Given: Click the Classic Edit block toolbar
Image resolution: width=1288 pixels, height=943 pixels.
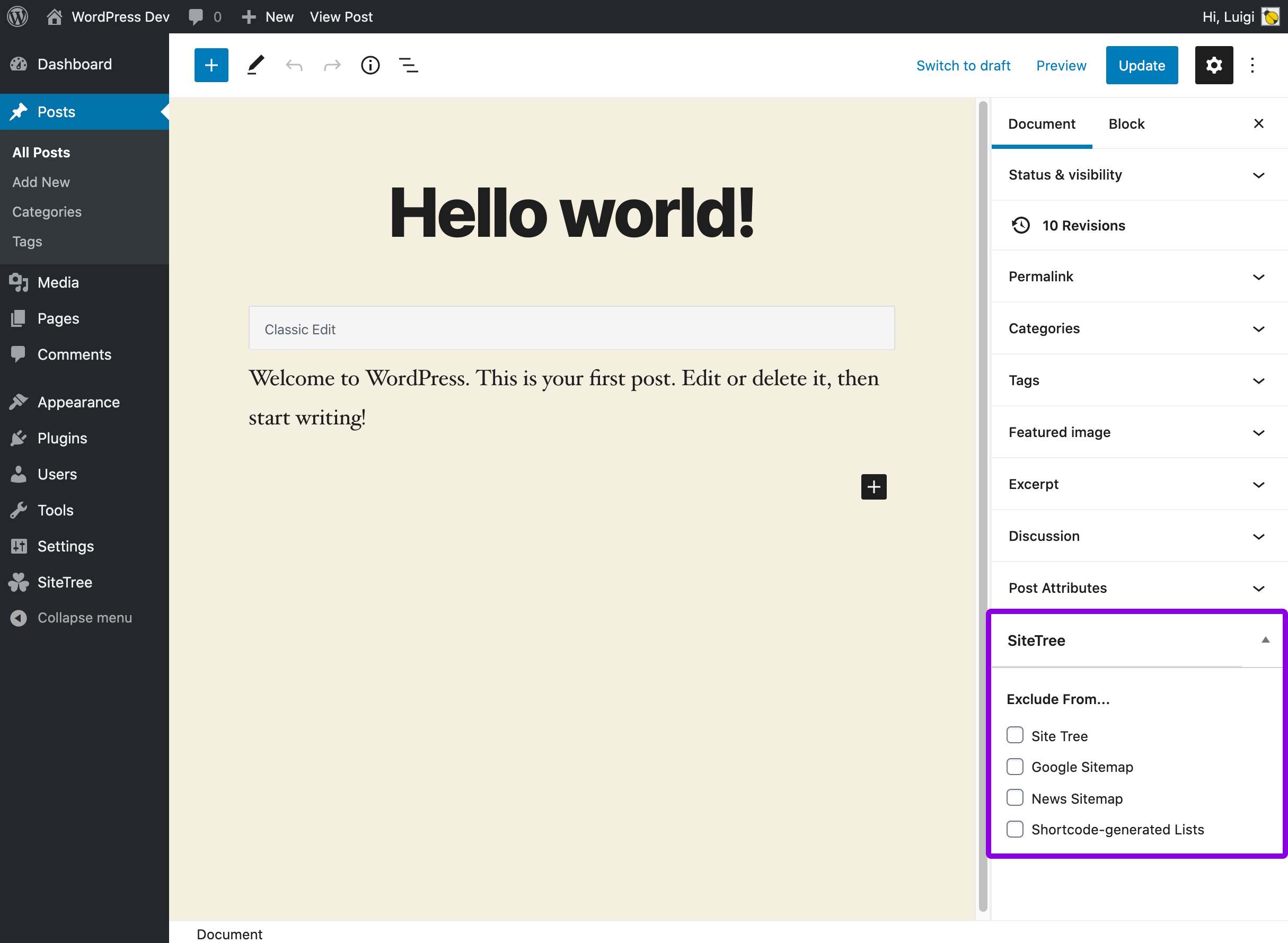Looking at the screenshot, I should tap(571, 328).
